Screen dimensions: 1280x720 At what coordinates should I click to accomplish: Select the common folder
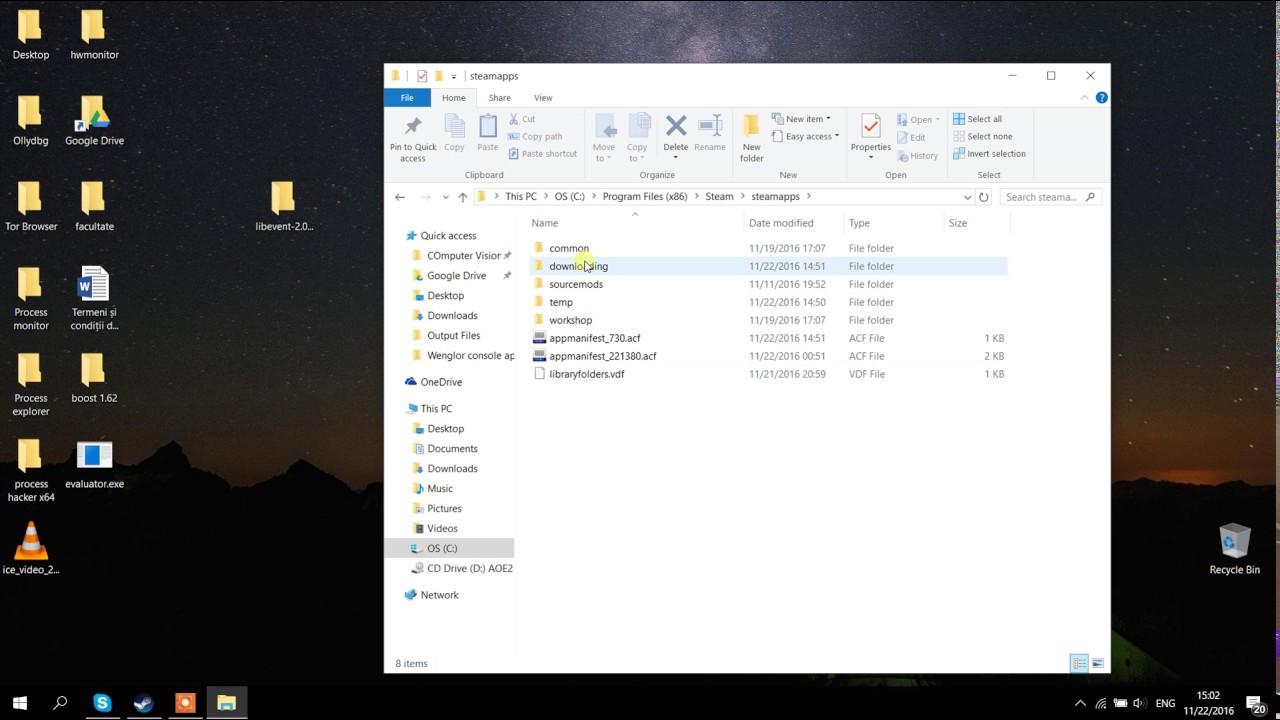[x=569, y=248]
